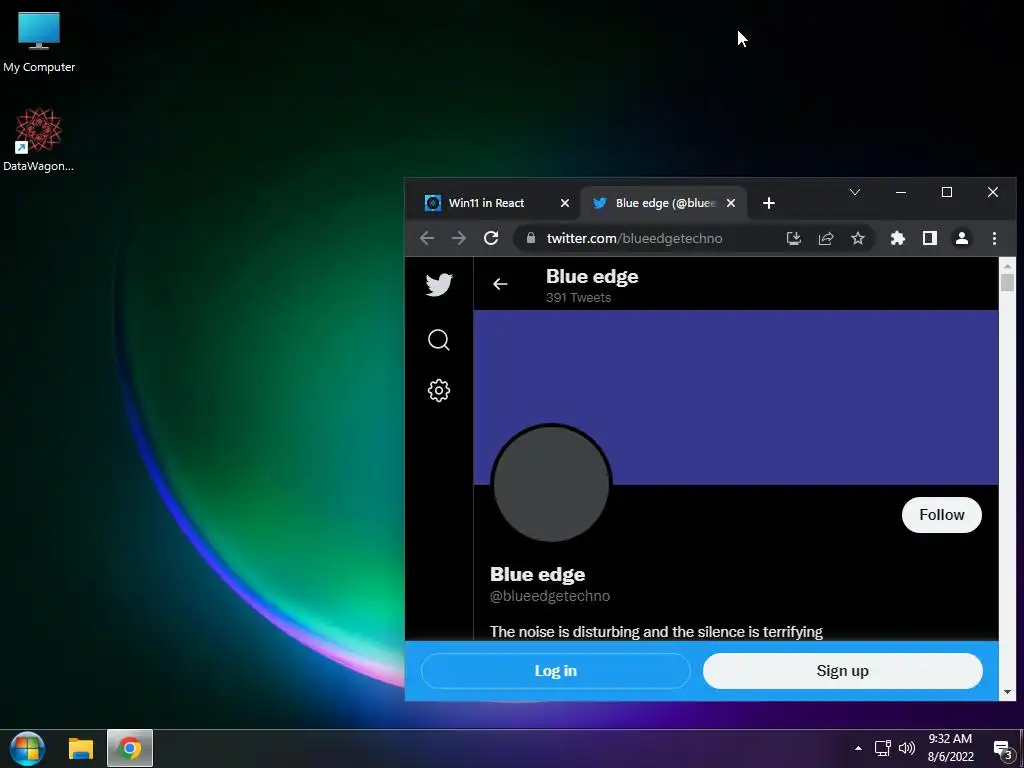Screen dimensions: 1024x768
Task: Click the page scrollbar up arrow
Action: (x=1007, y=266)
